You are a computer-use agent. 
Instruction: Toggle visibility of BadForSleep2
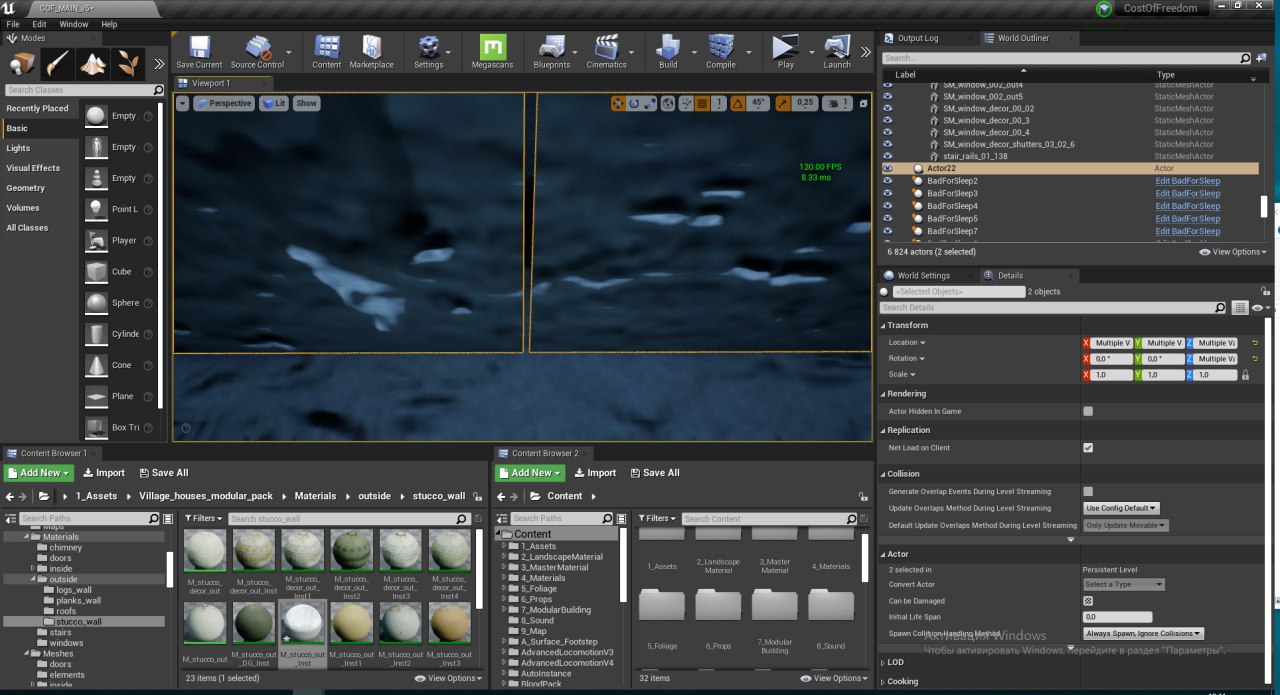point(887,181)
